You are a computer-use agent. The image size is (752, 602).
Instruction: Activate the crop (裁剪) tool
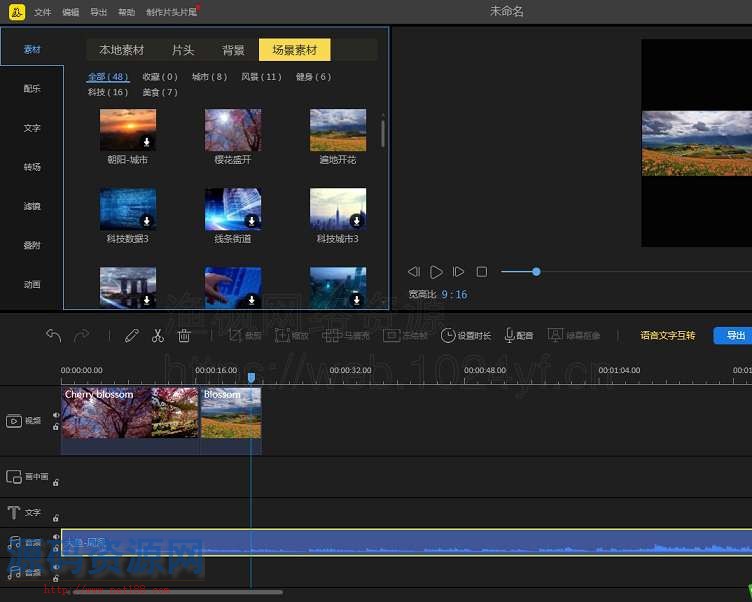click(245, 335)
